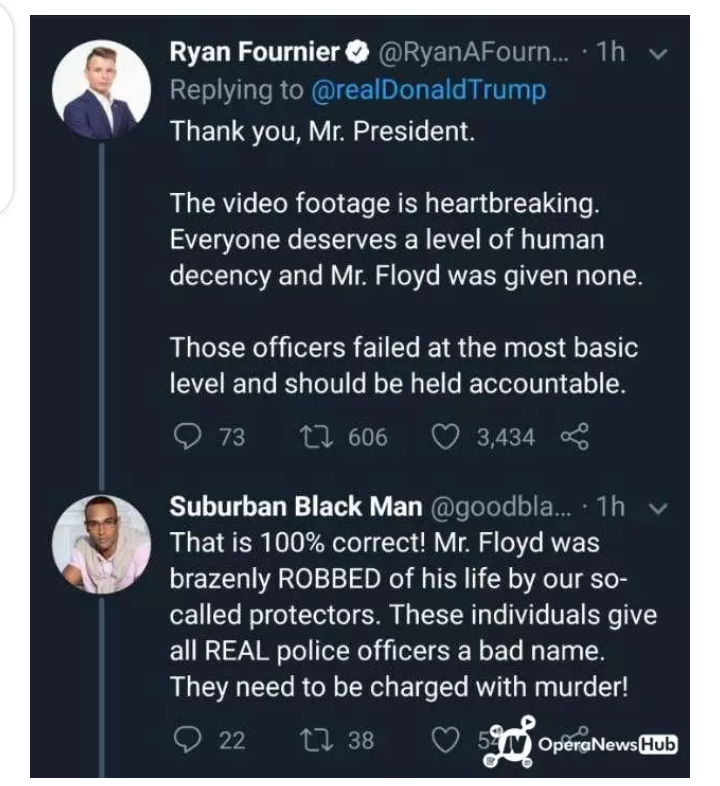Open Ryan Fournier's display name
The image size is (720, 786).
click(256, 53)
